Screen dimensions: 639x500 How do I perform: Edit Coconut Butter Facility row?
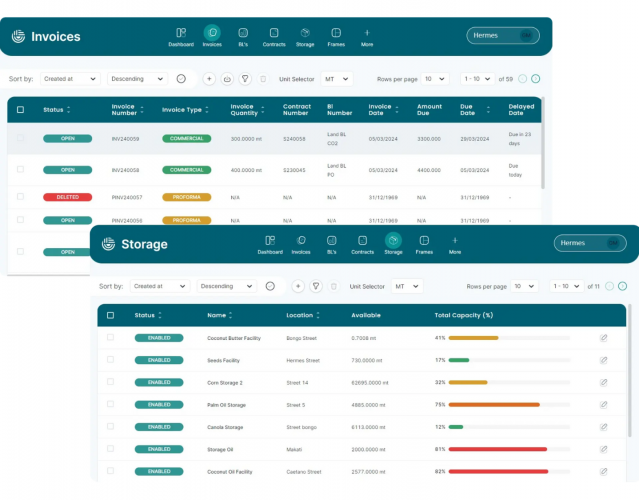pyautogui.click(x=604, y=338)
